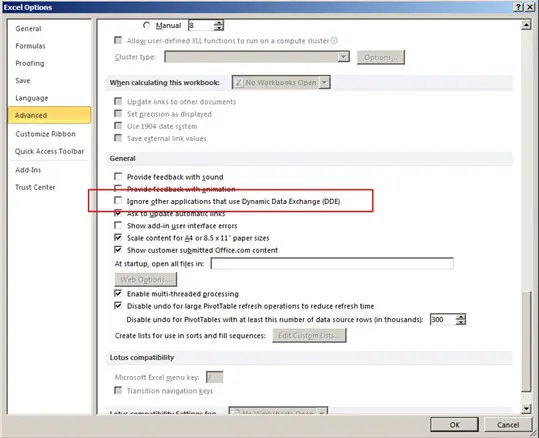539x438 pixels.
Task: Uncheck Enable multi-threaded processing
Action: pos(118,293)
